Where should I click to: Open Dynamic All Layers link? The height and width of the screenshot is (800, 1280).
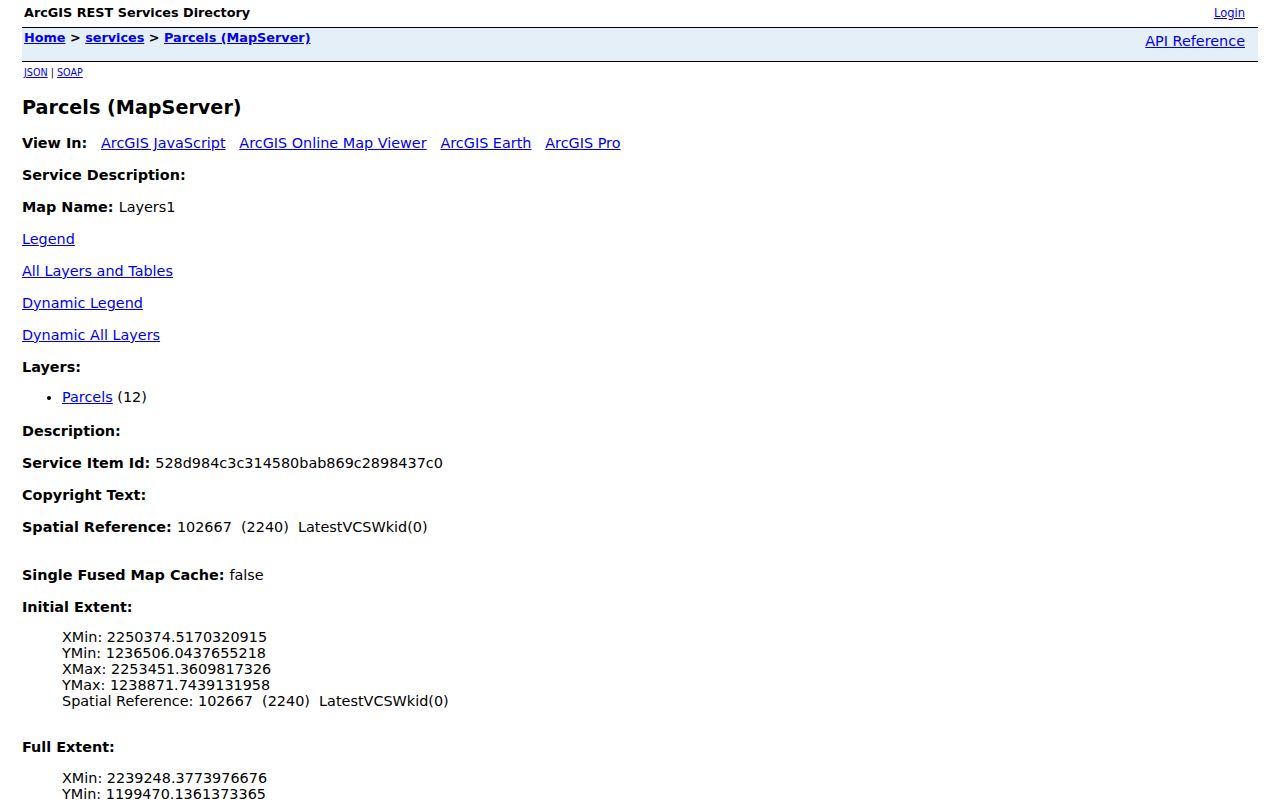tap(91, 335)
